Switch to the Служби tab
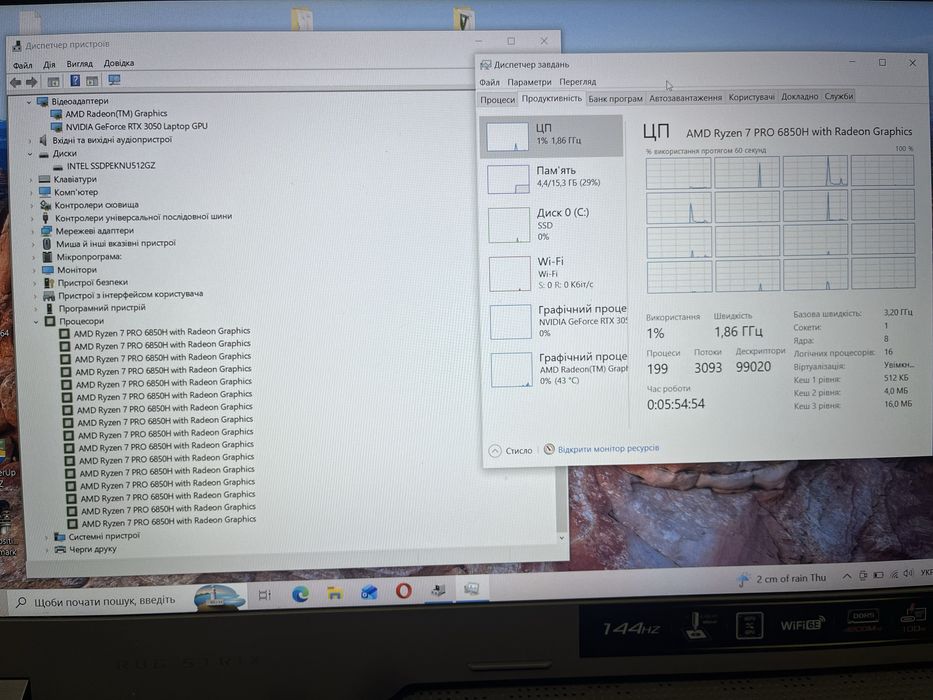 coord(839,96)
